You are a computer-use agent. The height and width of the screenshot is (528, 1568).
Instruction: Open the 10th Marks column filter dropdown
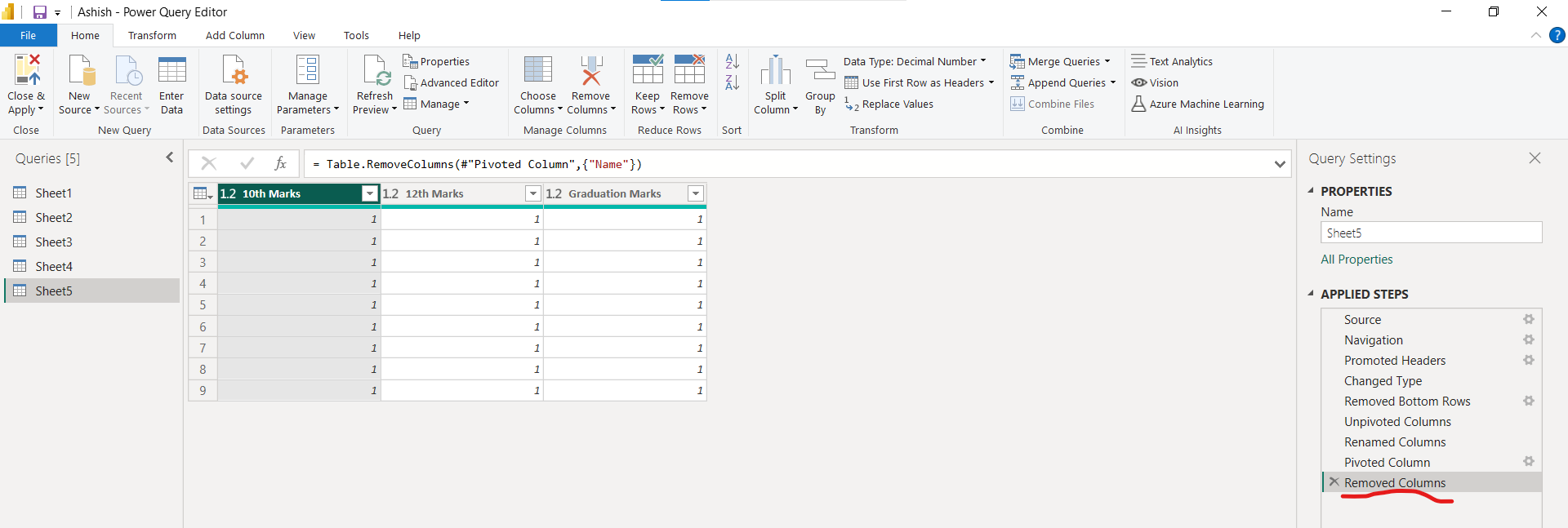coord(370,193)
